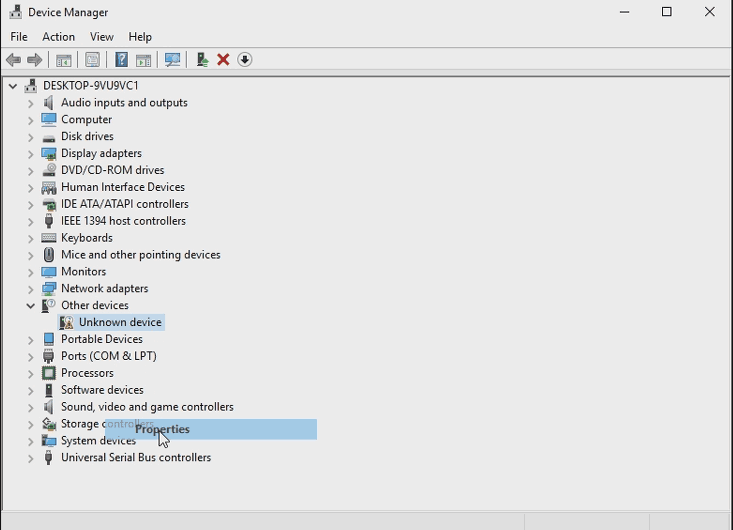The height and width of the screenshot is (530, 733).
Task: Select the DVD/CD-ROM drives label
Action: (113, 170)
